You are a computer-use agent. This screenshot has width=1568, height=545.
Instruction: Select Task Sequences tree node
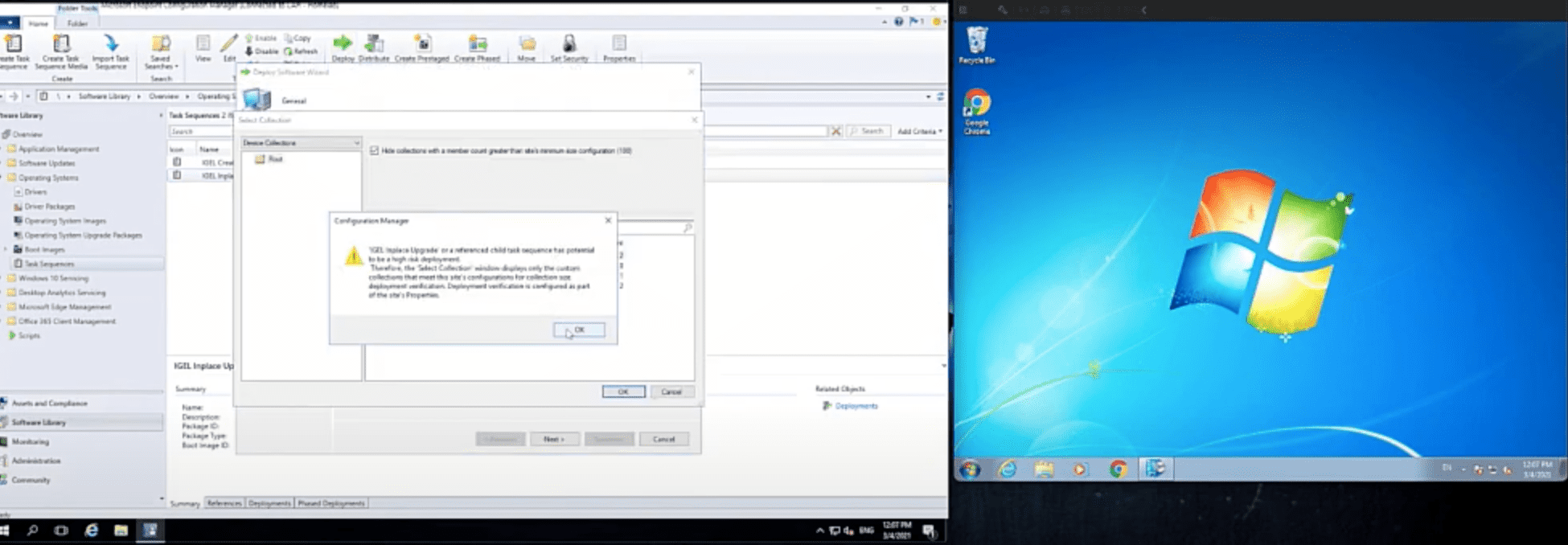49,264
